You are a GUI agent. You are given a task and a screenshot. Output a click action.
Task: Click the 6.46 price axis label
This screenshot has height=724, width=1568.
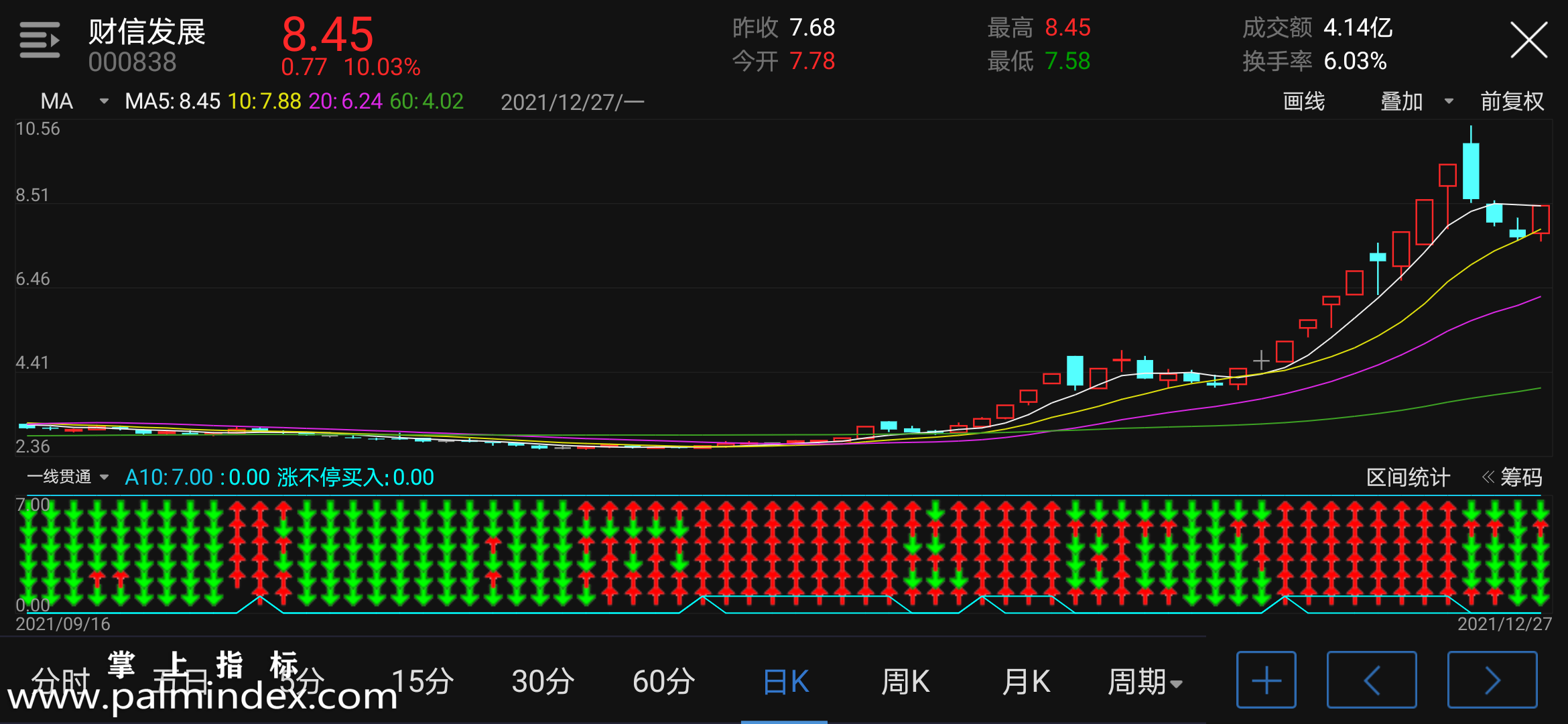tap(33, 279)
